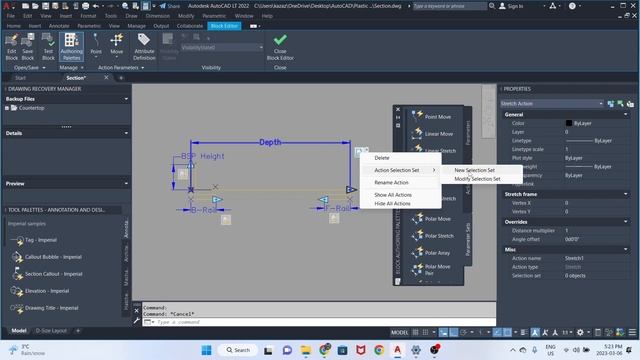Select the Move action tool
This screenshot has width=640, height=360.
(x=116, y=45)
